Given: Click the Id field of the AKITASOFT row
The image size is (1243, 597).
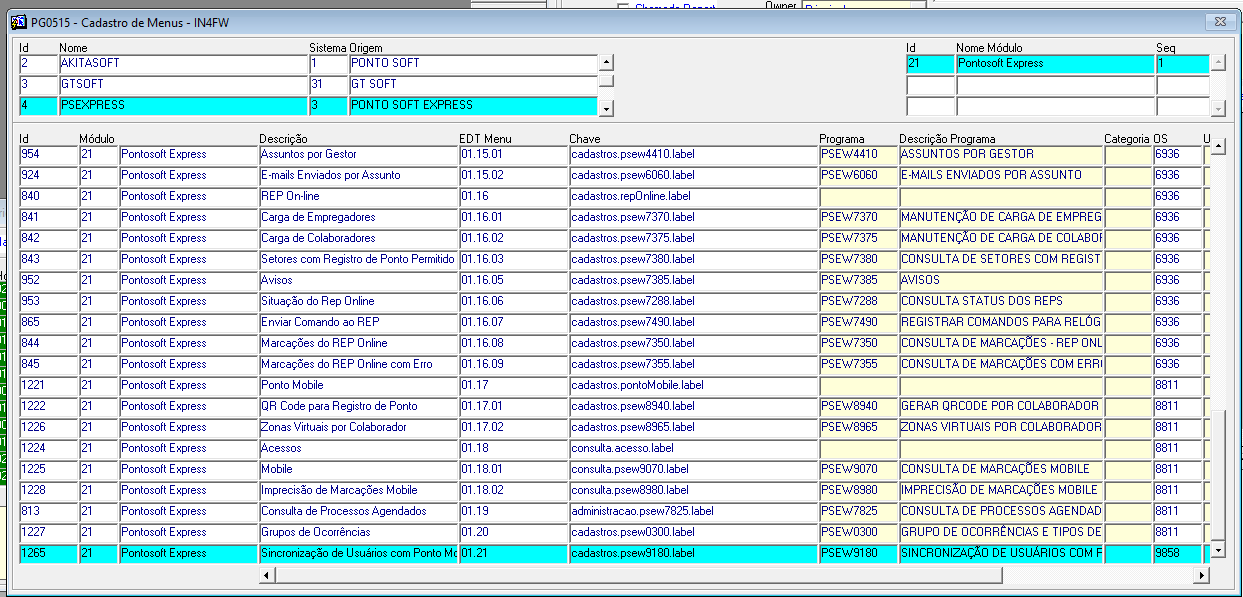Looking at the screenshot, I should pos(38,63).
